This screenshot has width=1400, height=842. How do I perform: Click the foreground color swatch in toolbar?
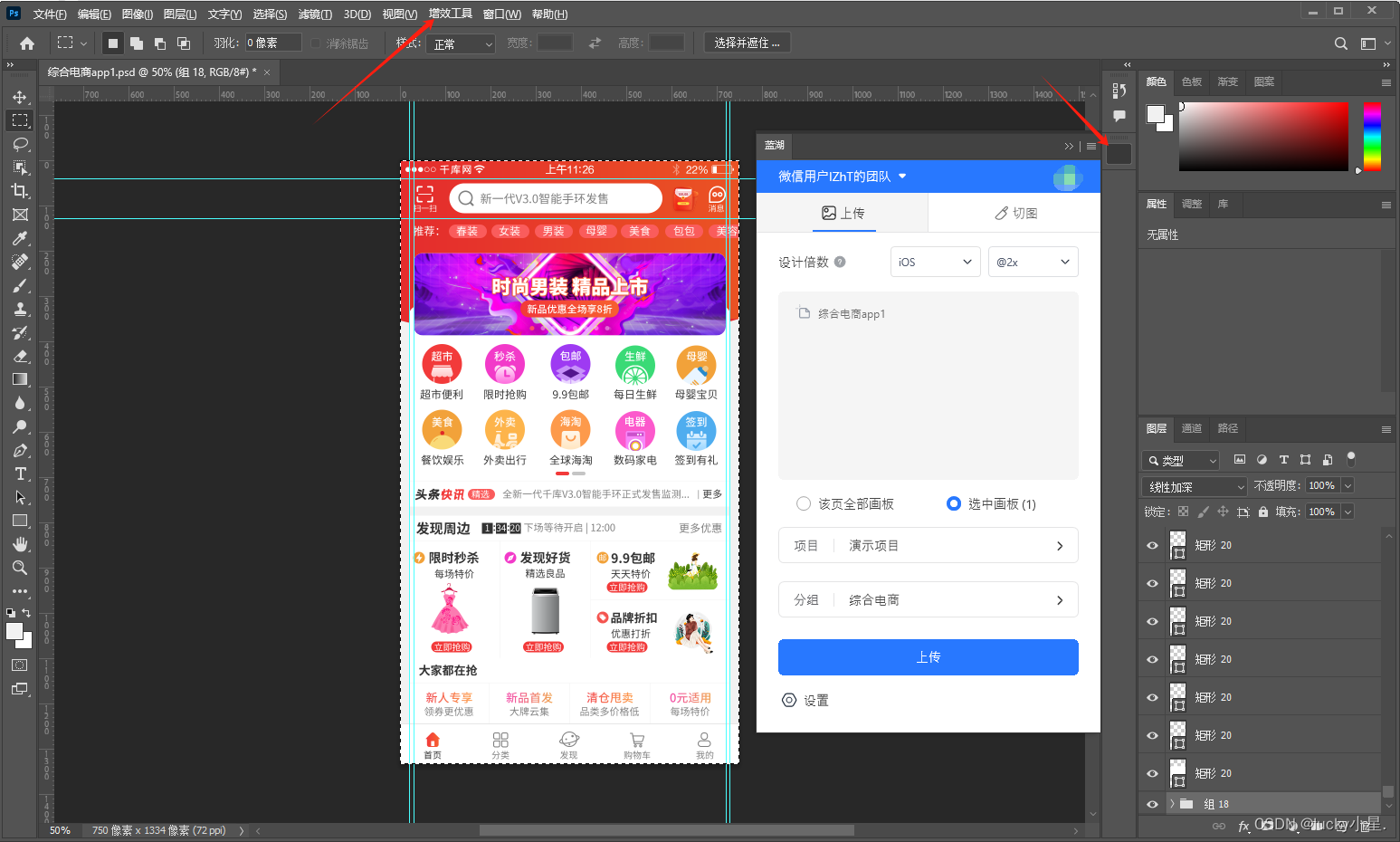pyautogui.click(x=14, y=632)
